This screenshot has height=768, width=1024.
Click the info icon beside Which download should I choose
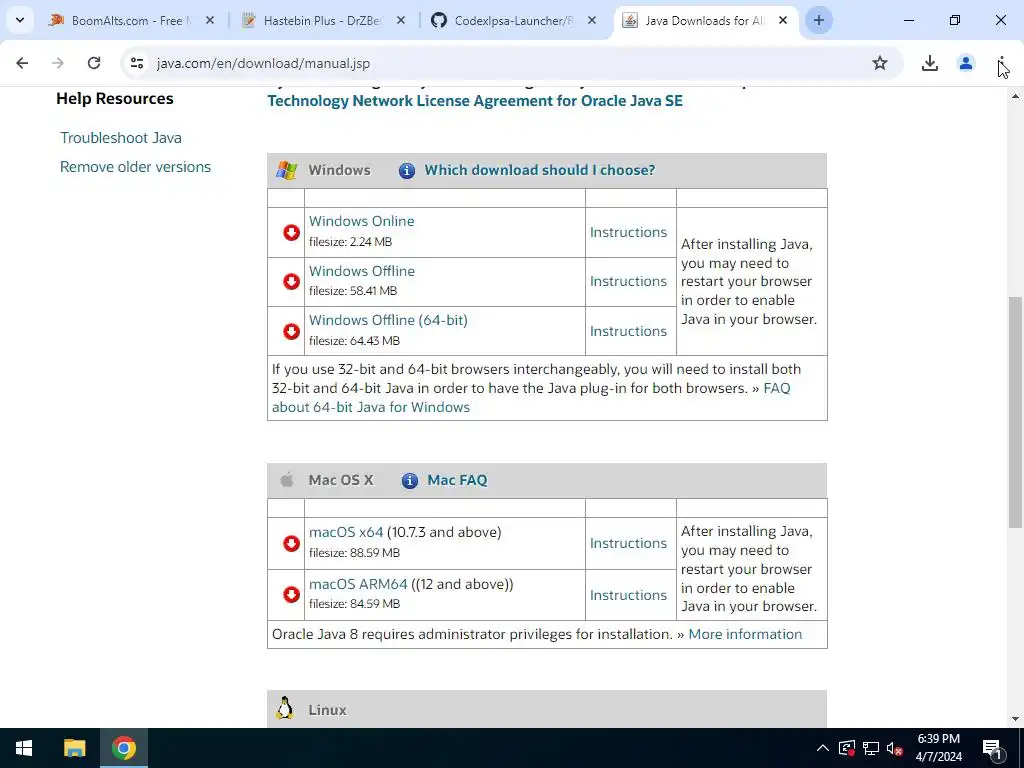point(407,170)
